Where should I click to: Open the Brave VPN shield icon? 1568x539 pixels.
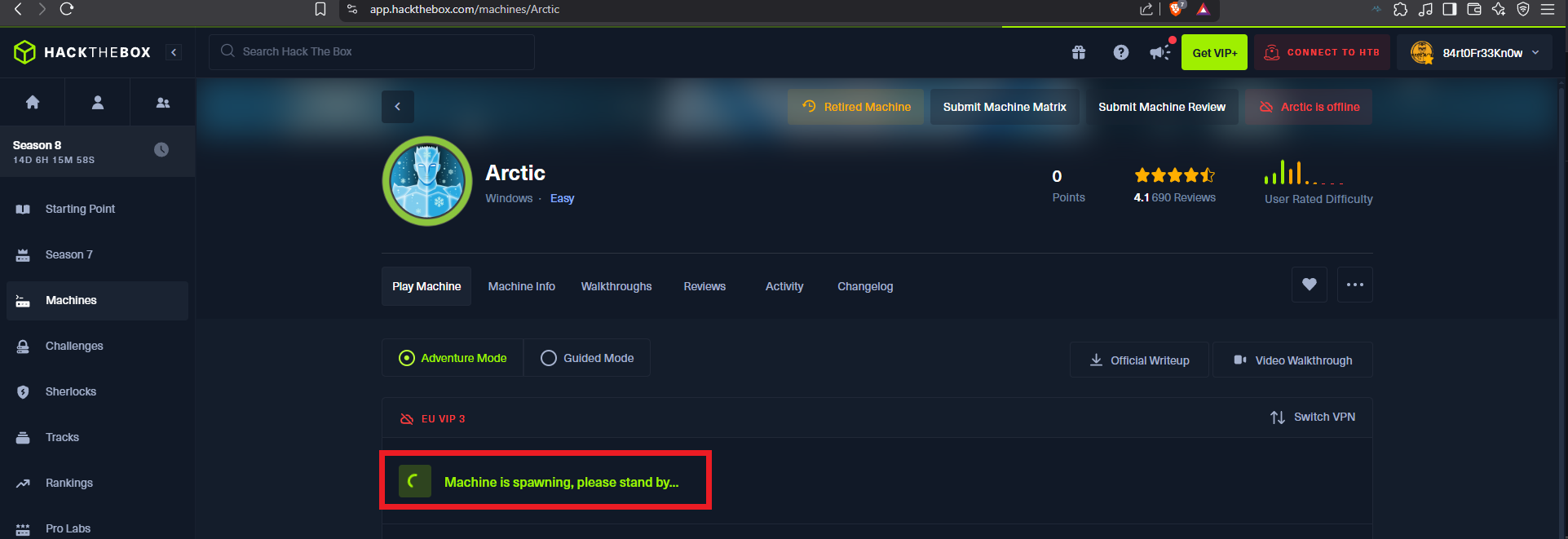click(1523, 9)
